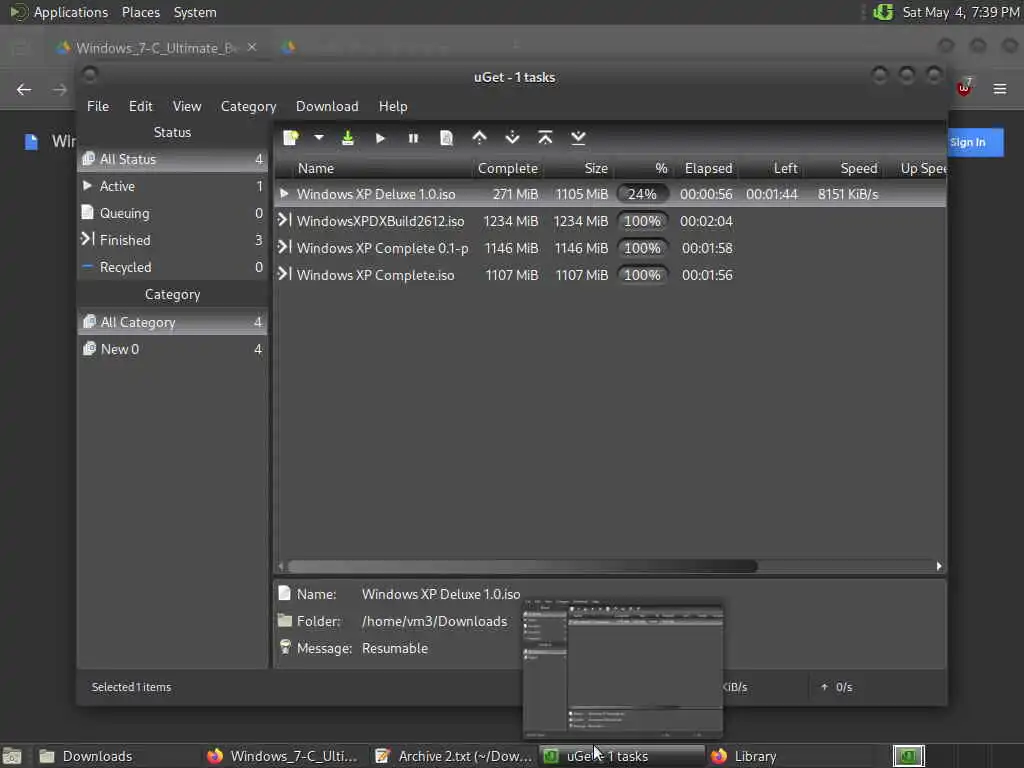This screenshot has height=768, width=1024.
Task: Open the Category menu in uGet
Action: tap(248, 106)
